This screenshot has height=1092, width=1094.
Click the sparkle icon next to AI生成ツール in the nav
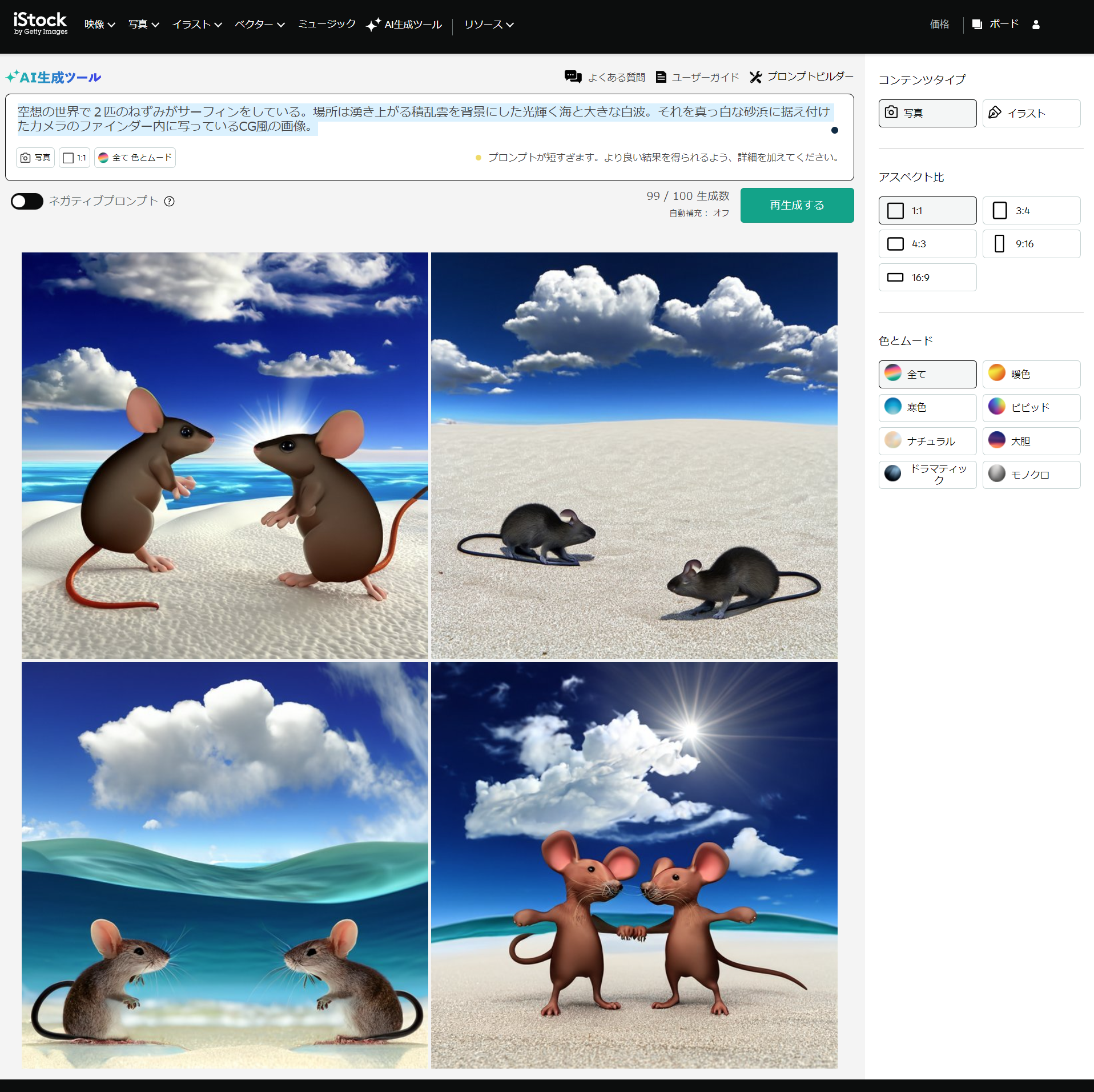pyautogui.click(x=373, y=25)
